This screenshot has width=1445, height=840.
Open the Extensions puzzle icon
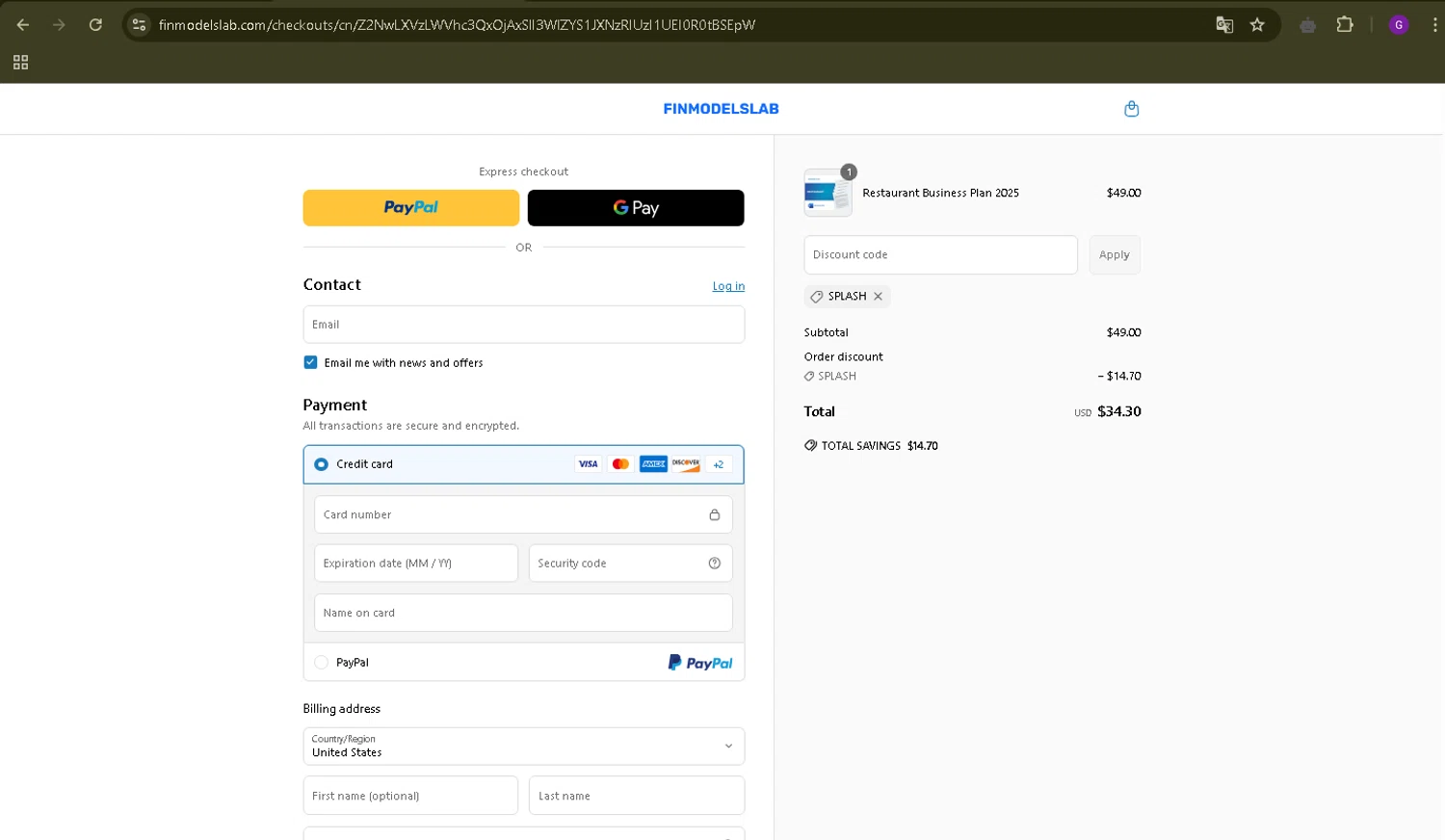[1345, 25]
